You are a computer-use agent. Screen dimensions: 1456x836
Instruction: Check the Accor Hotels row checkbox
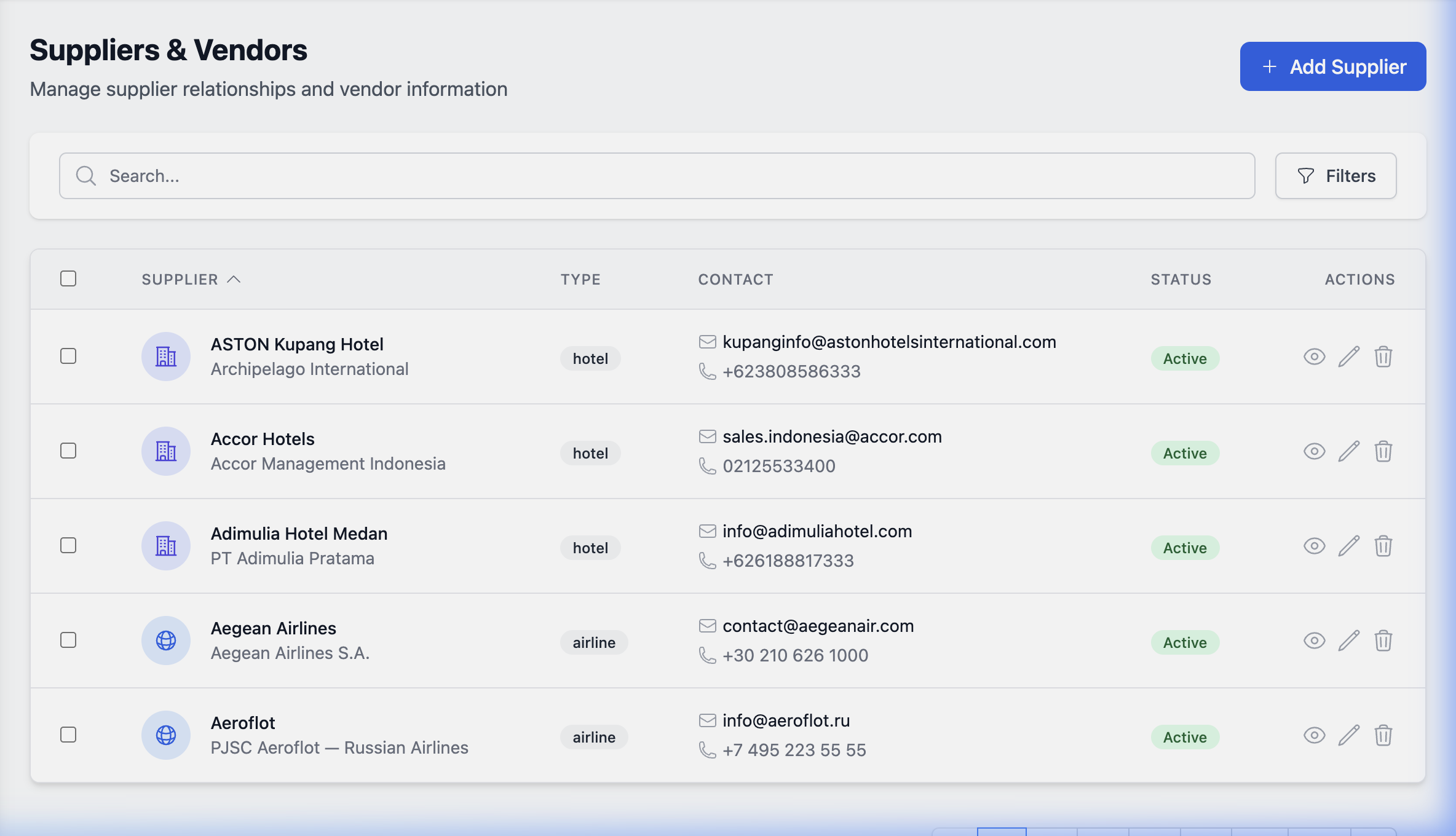[x=68, y=451]
